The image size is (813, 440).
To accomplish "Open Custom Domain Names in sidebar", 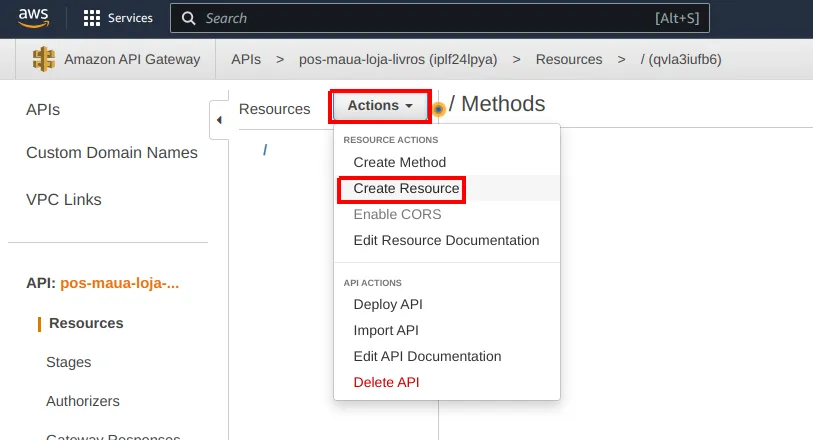I will tap(111, 153).
